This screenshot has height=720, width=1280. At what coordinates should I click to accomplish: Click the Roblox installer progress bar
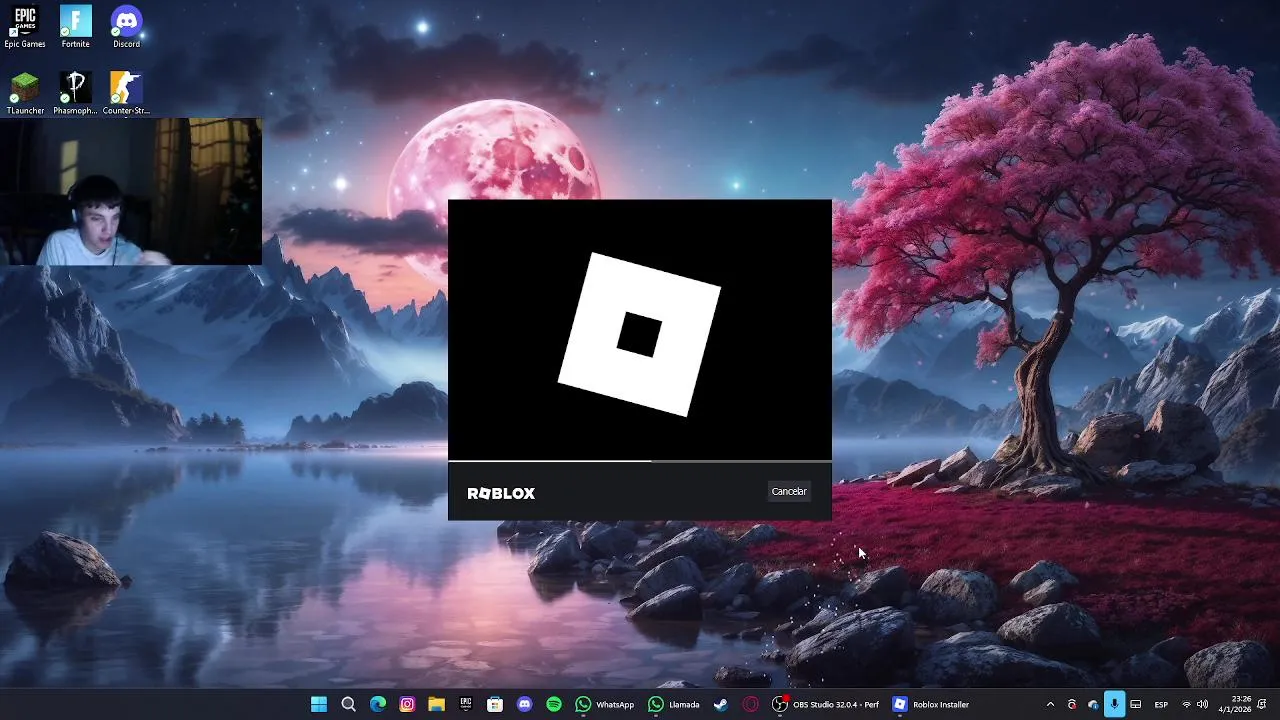click(640, 461)
